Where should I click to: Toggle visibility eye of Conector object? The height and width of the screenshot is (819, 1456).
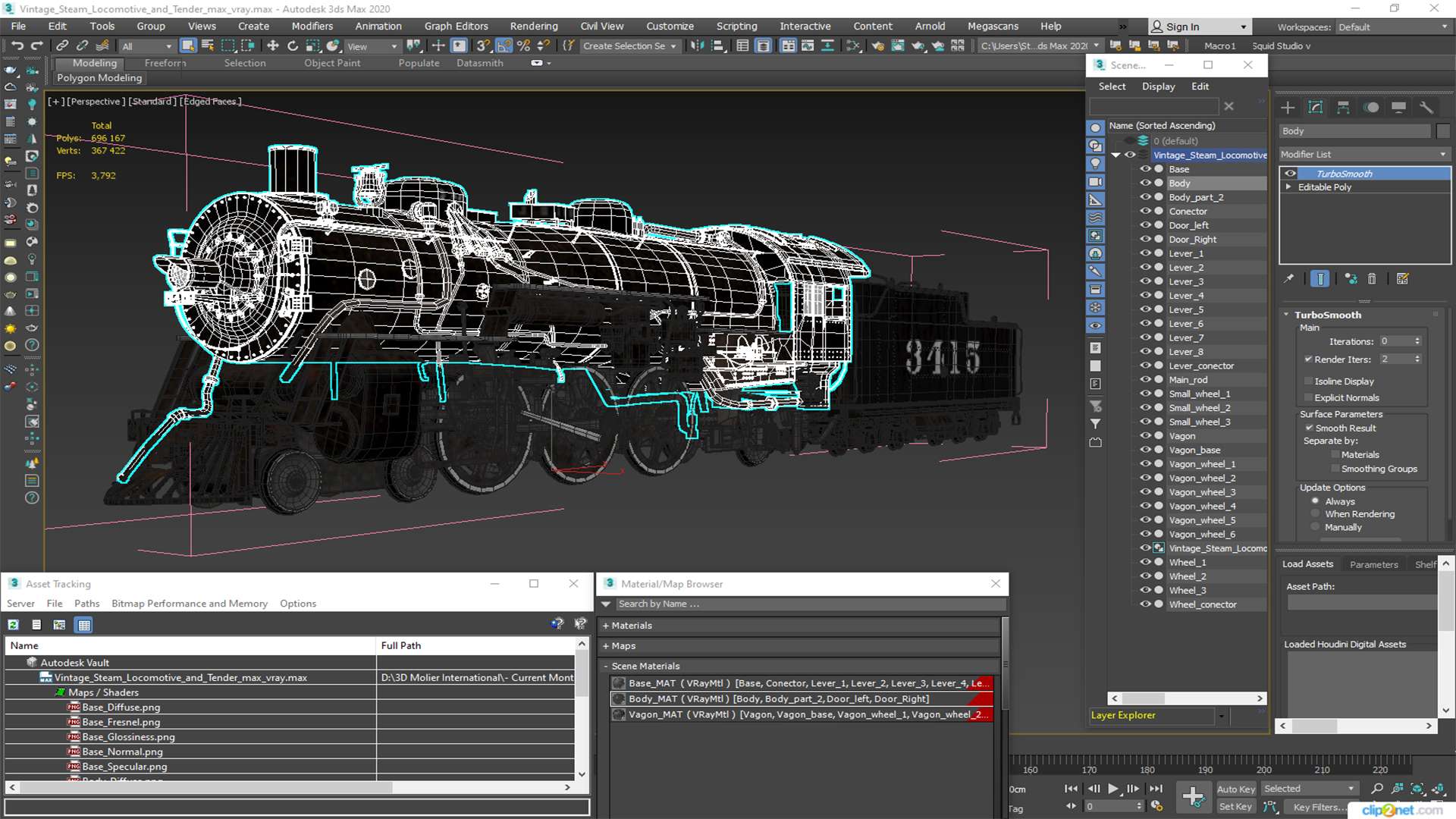pos(1145,211)
